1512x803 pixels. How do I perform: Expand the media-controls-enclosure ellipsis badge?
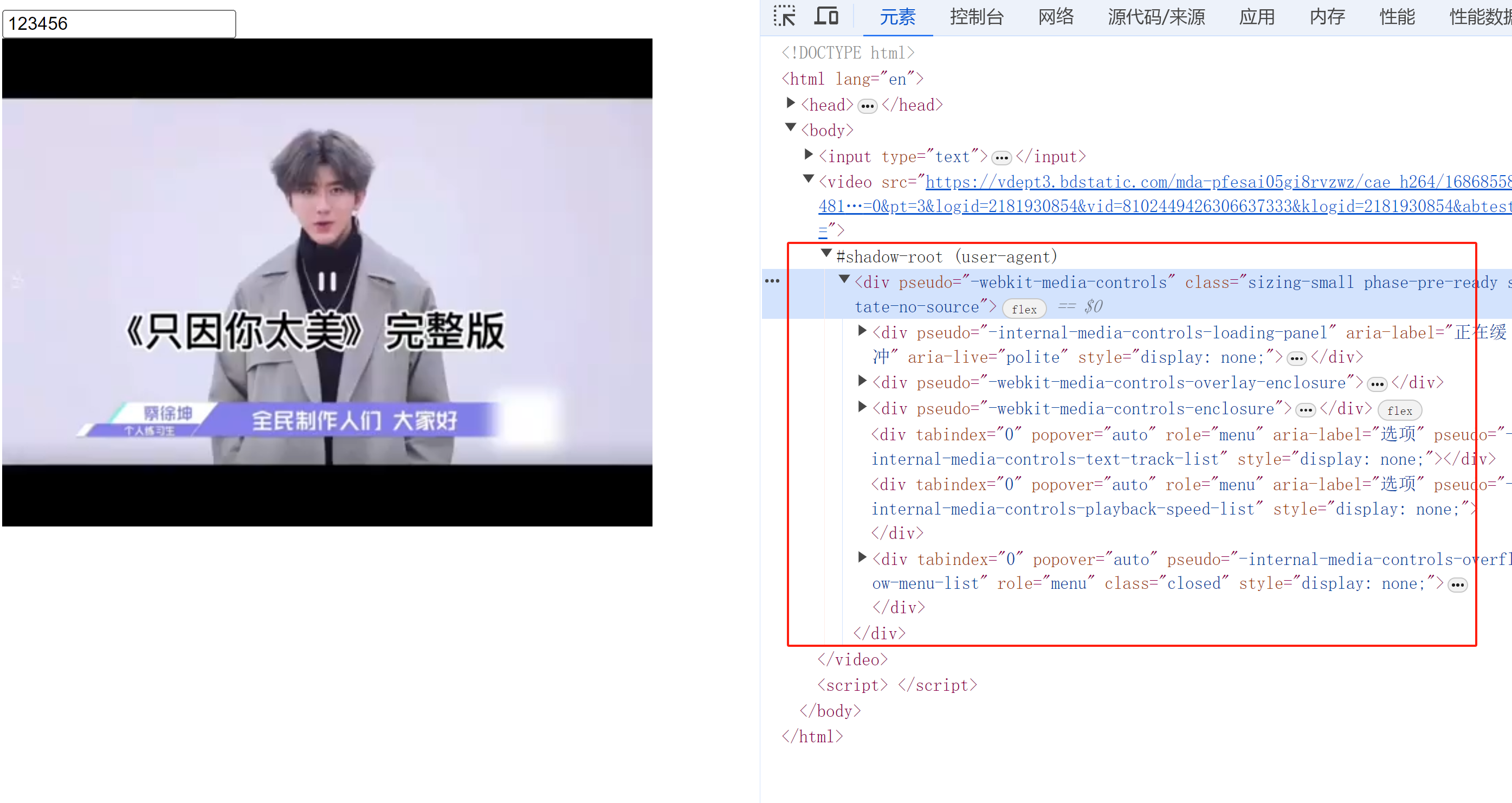[1306, 410]
